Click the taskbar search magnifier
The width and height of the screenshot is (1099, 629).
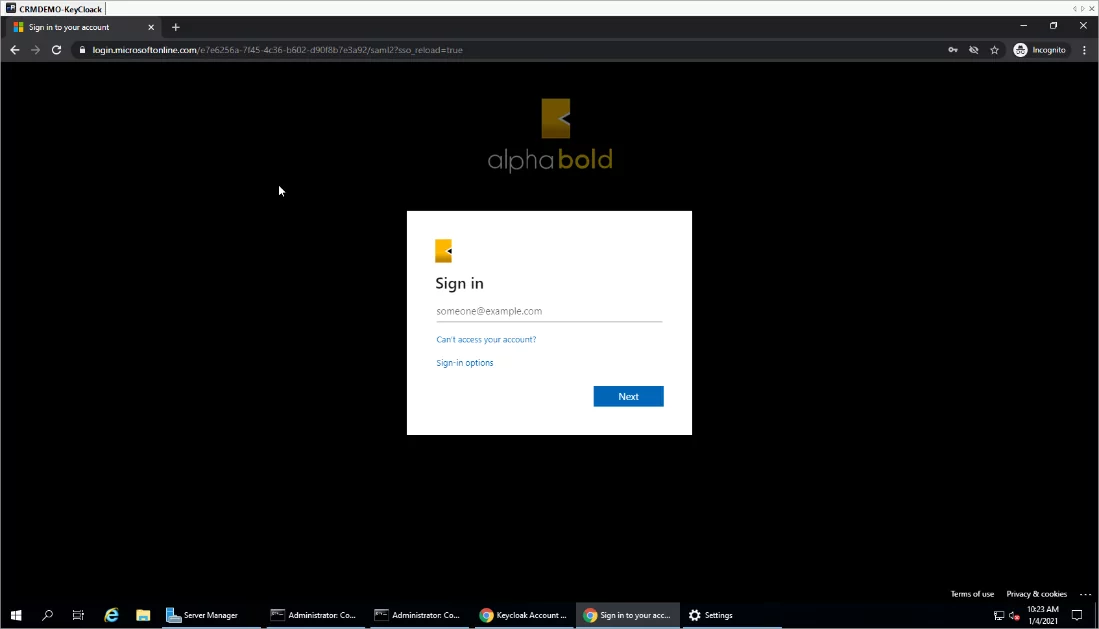click(47, 615)
